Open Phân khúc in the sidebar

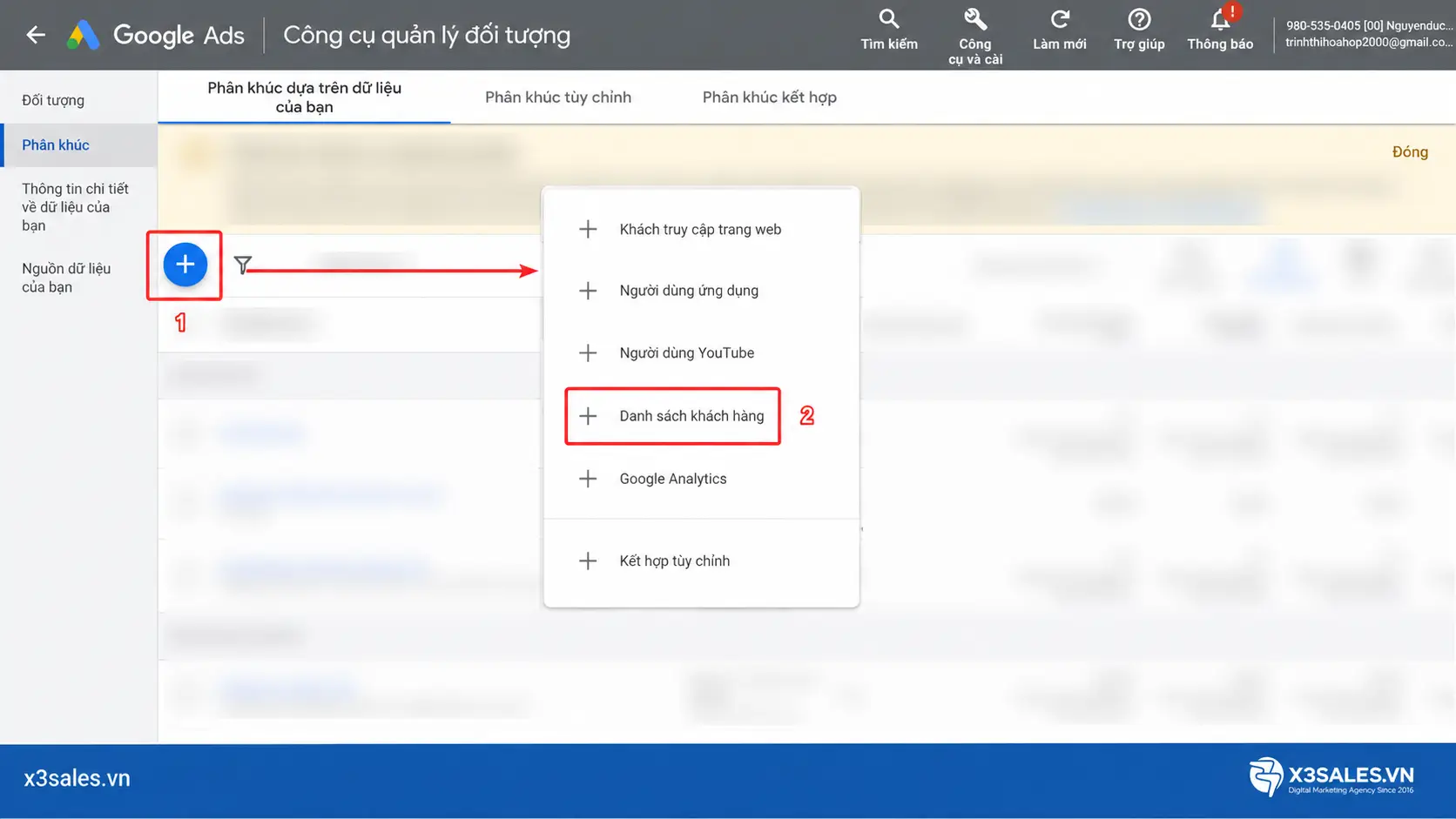coord(78,145)
